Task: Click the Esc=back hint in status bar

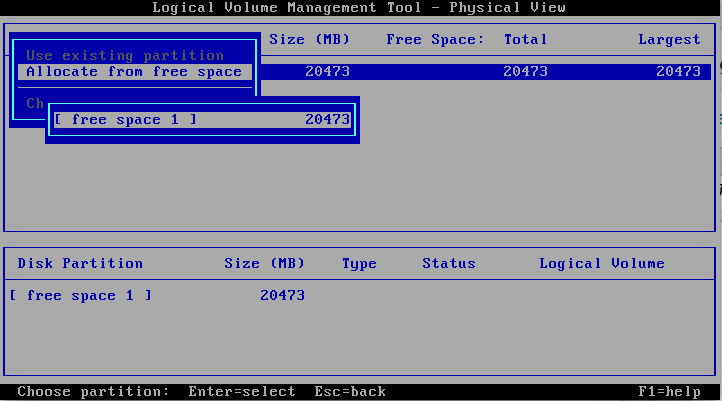Action: pyautogui.click(x=350, y=392)
